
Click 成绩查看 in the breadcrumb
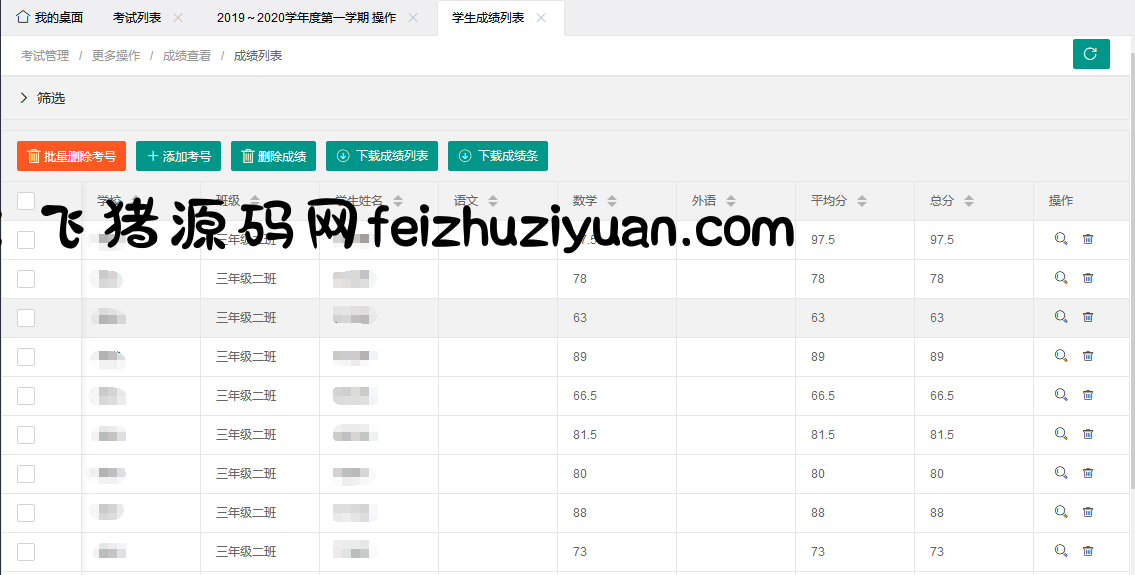click(187, 56)
